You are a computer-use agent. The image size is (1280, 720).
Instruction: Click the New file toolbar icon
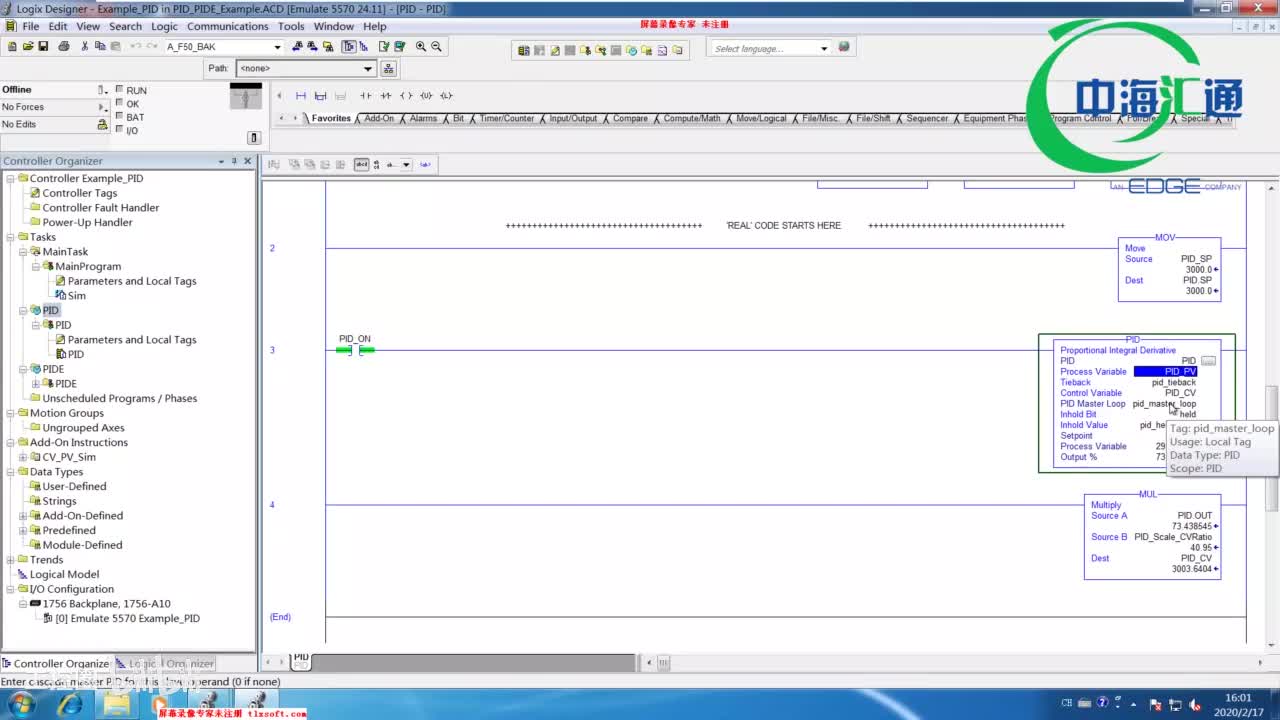tap(12, 46)
